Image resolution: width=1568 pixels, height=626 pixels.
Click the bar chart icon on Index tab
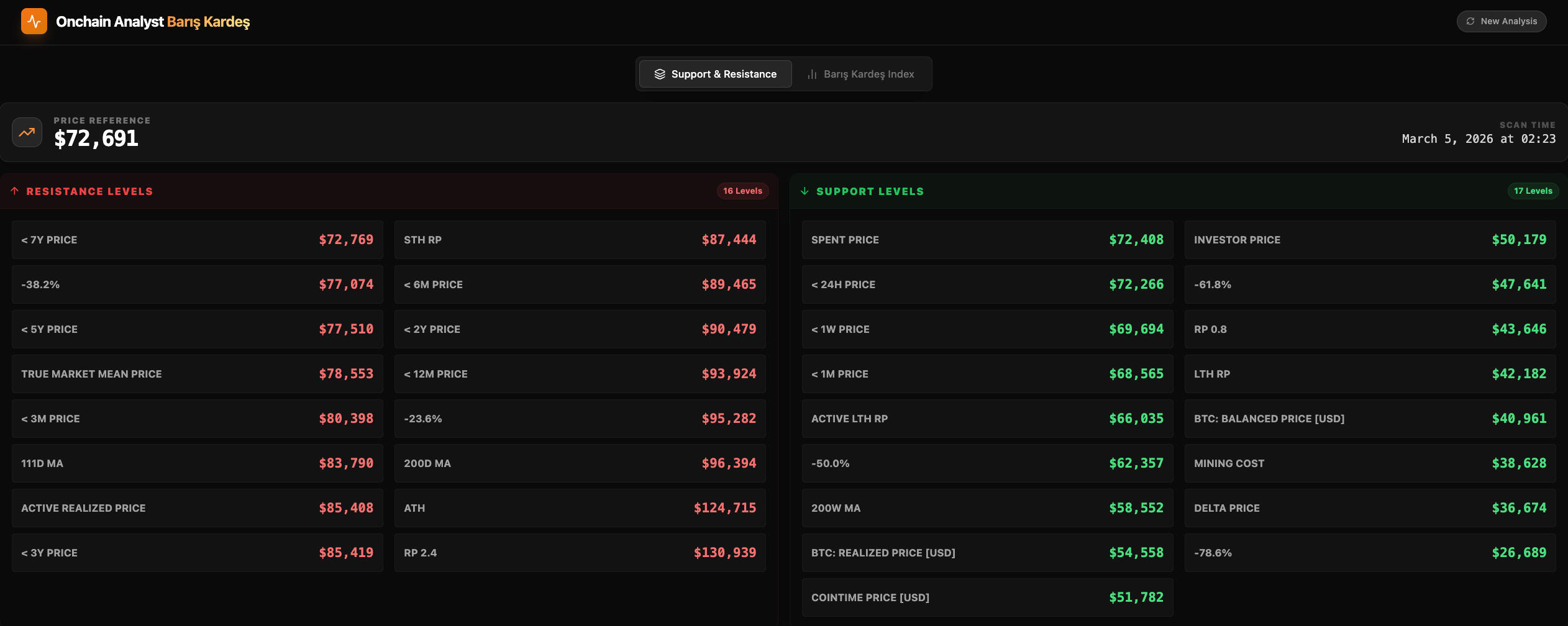[x=812, y=75]
